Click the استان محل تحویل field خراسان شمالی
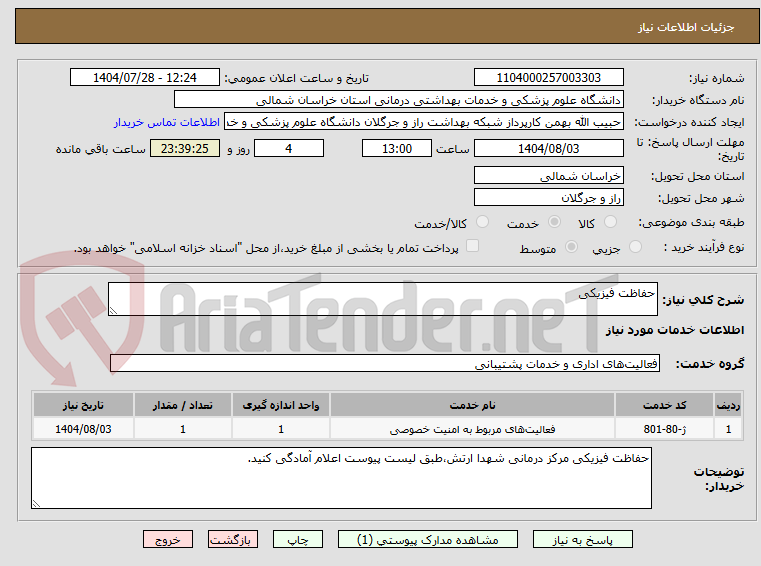The image size is (761, 566). pos(548,176)
